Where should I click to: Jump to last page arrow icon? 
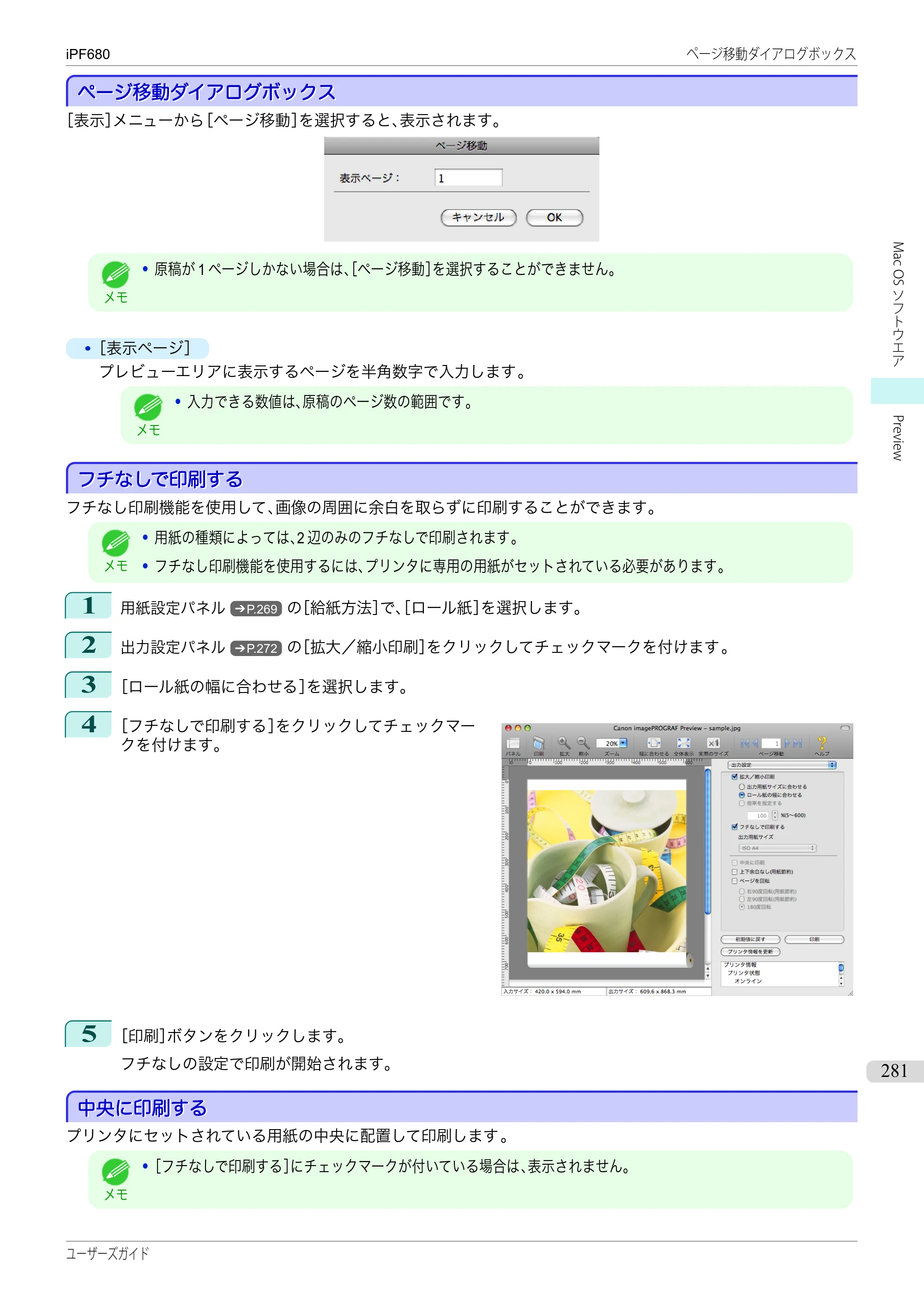tap(797, 743)
